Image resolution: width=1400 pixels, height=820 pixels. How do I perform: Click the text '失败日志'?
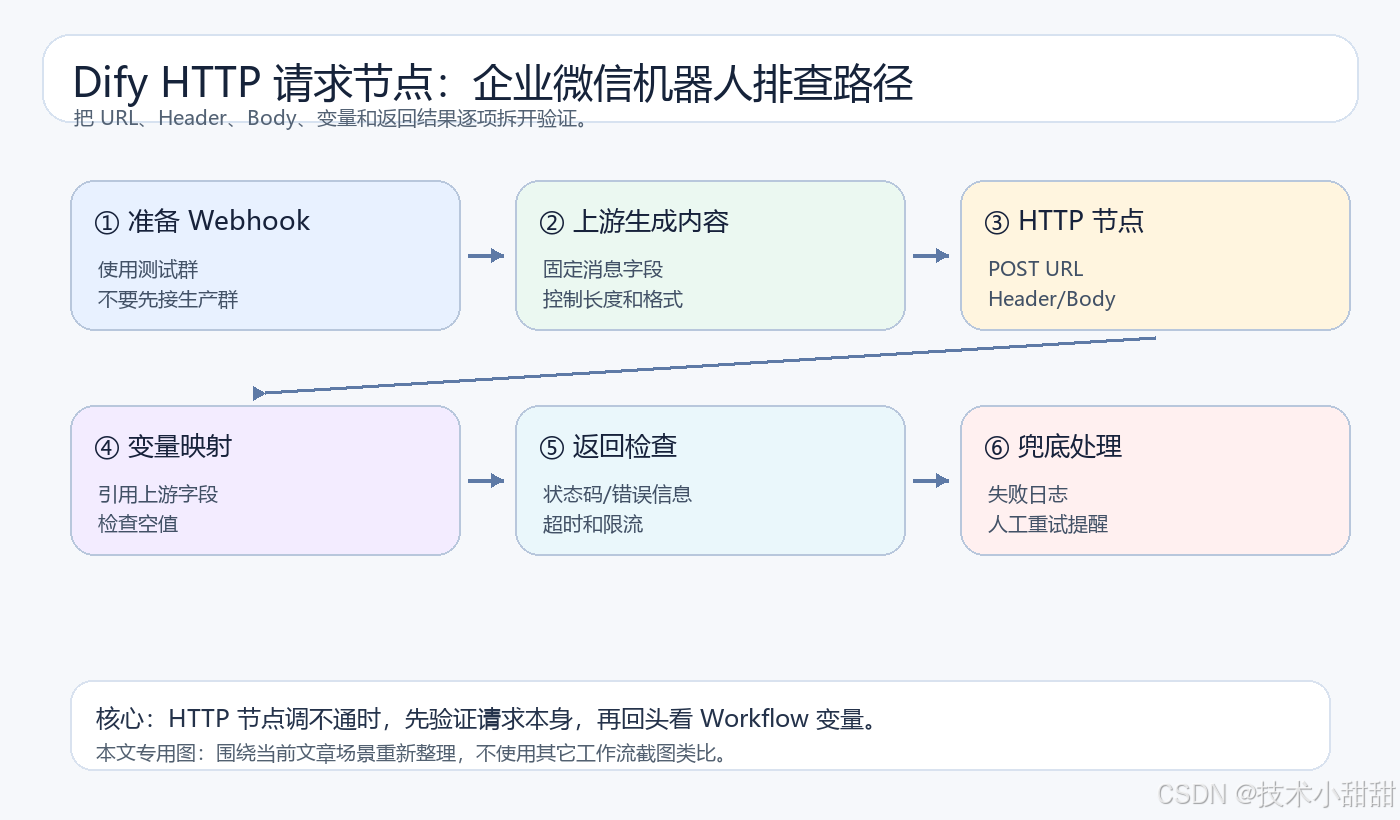click(x=1028, y=494)
